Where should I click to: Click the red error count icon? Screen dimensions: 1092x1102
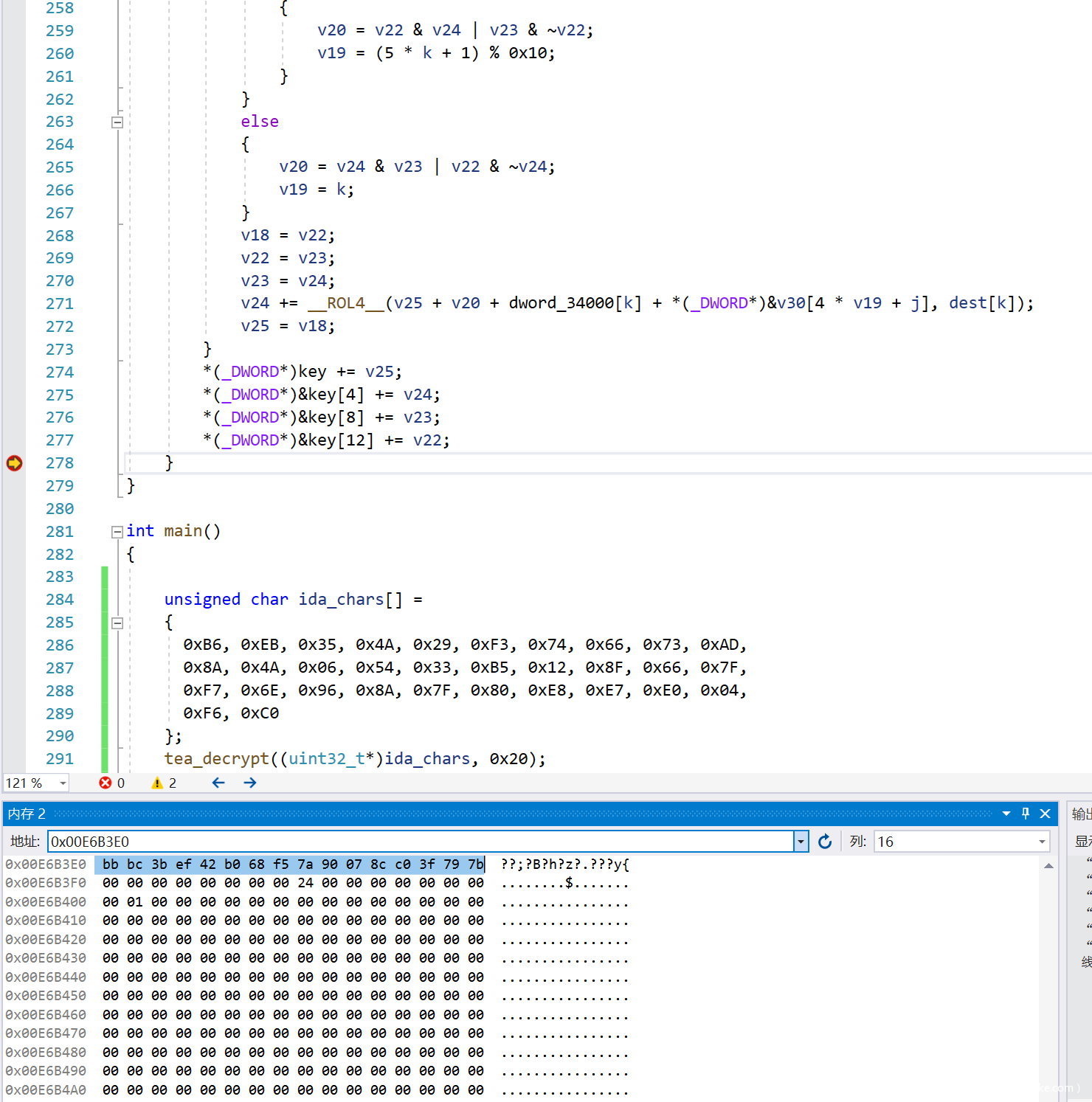point(105,783)
